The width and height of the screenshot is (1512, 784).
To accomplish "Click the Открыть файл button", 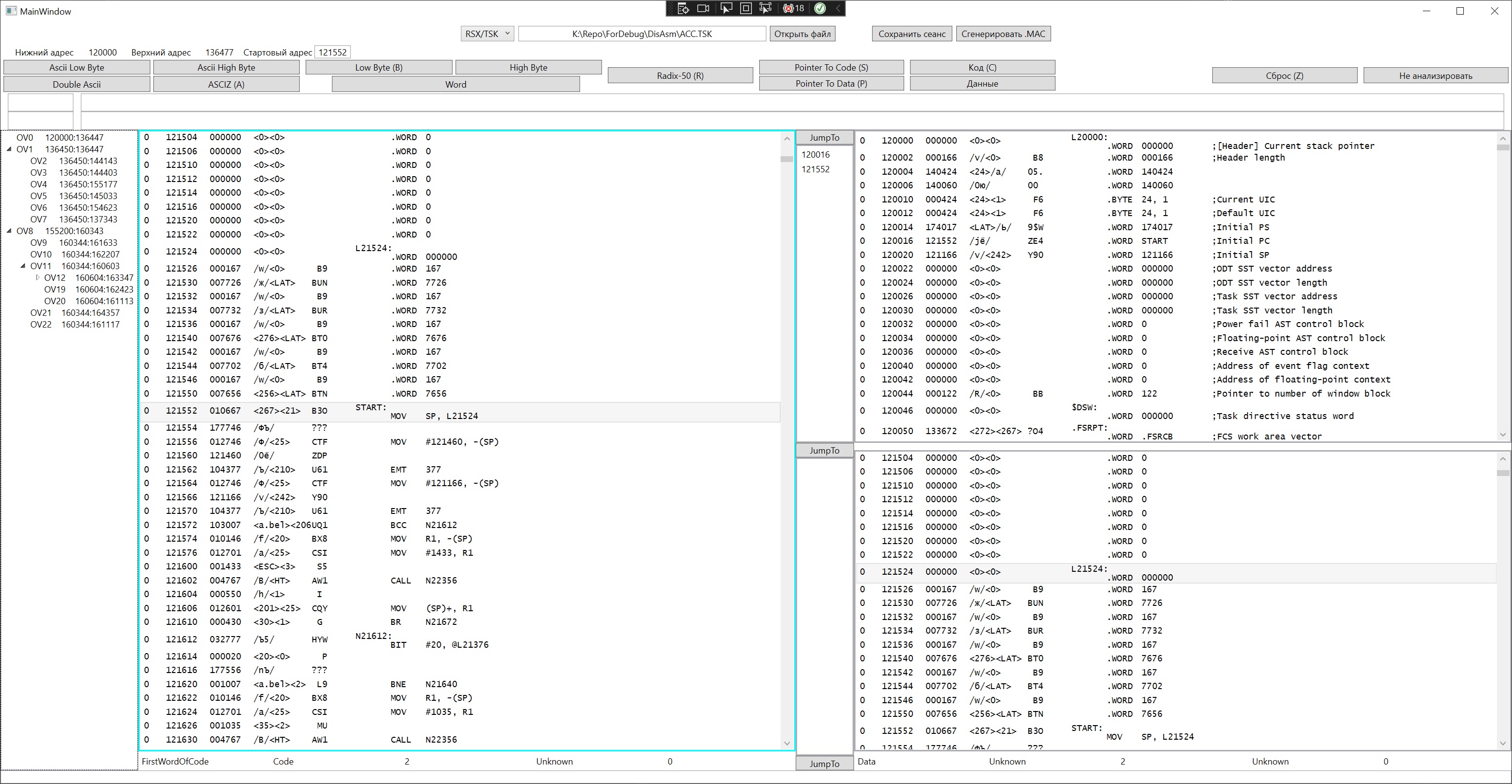I will [x=802, y=34].
